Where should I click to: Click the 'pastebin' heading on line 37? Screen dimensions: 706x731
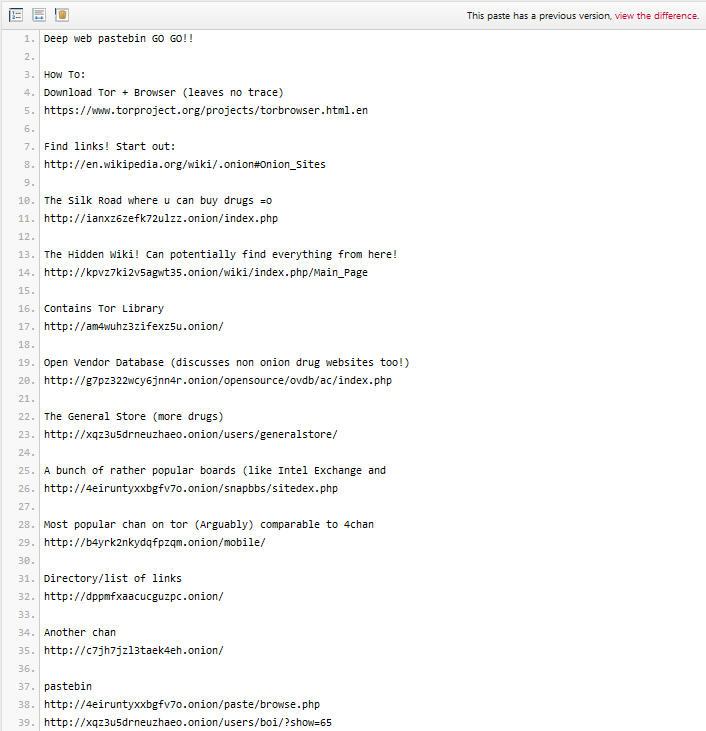[68, 687]
